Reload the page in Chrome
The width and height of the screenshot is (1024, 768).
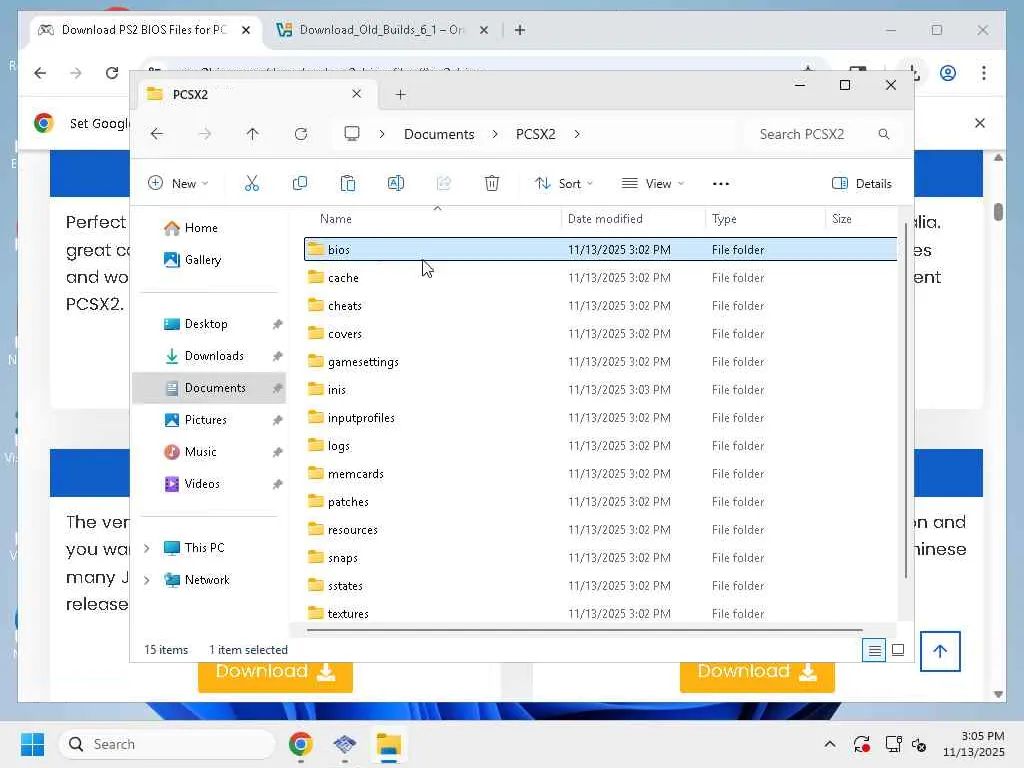(x=112, y=72)
